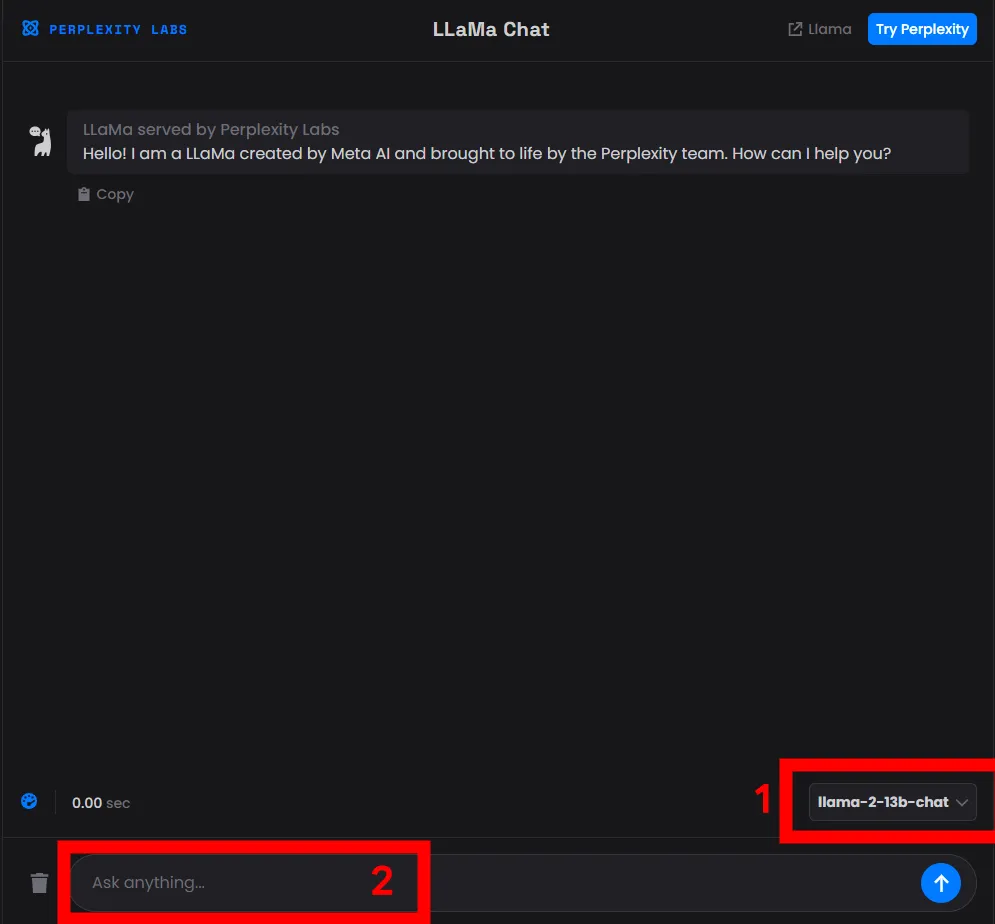Open the llama-2-13b-chat model dropdown
The image size is (995, 924).
[x=892, y=802]
